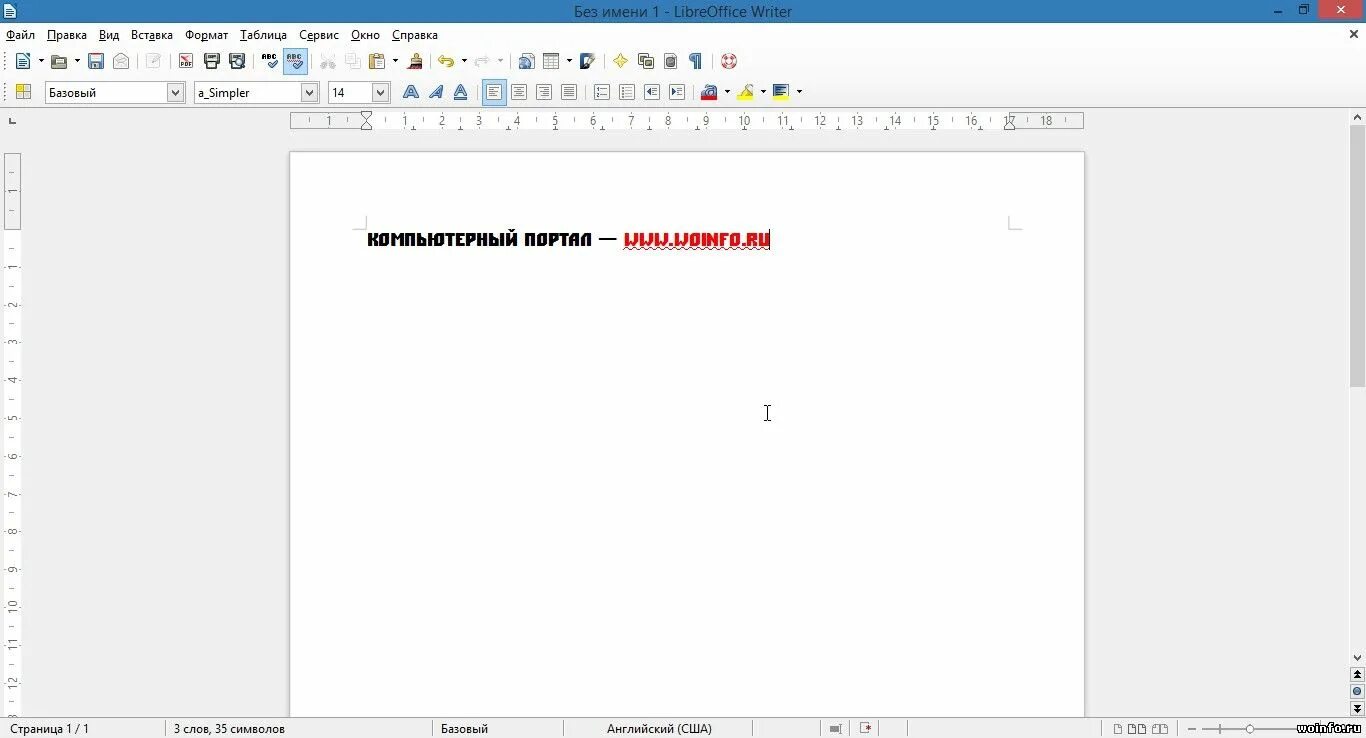Toggle Numbering list
Image resolution: width=1366 pixels, height=738 pixels.
click(602, 92)
